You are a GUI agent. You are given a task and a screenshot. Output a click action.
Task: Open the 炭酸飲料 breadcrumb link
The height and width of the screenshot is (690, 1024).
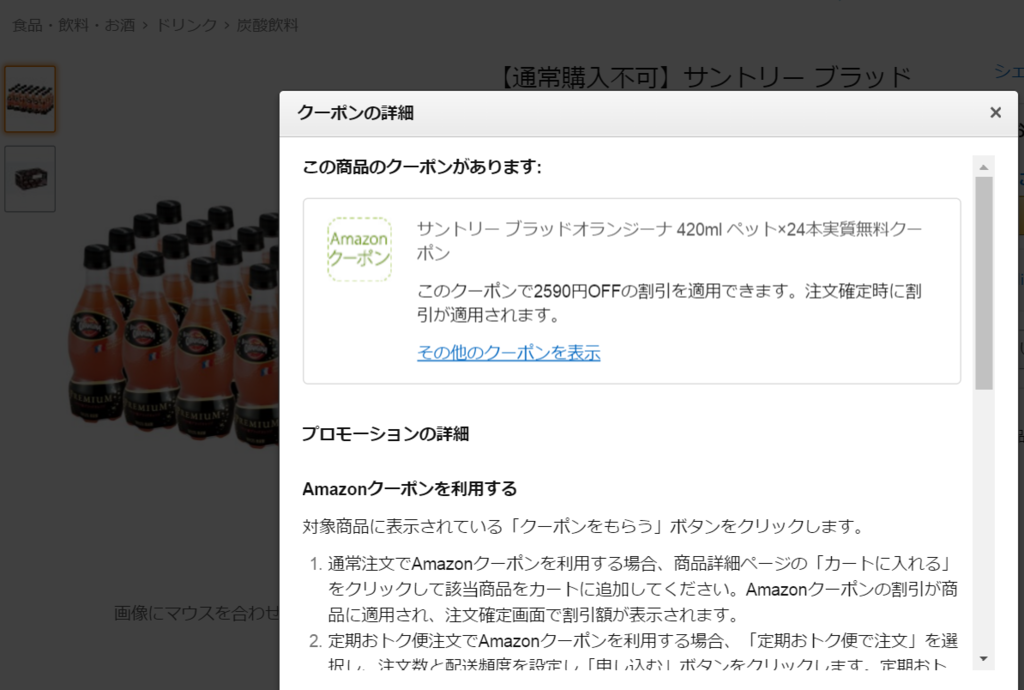tap(267, 25)
